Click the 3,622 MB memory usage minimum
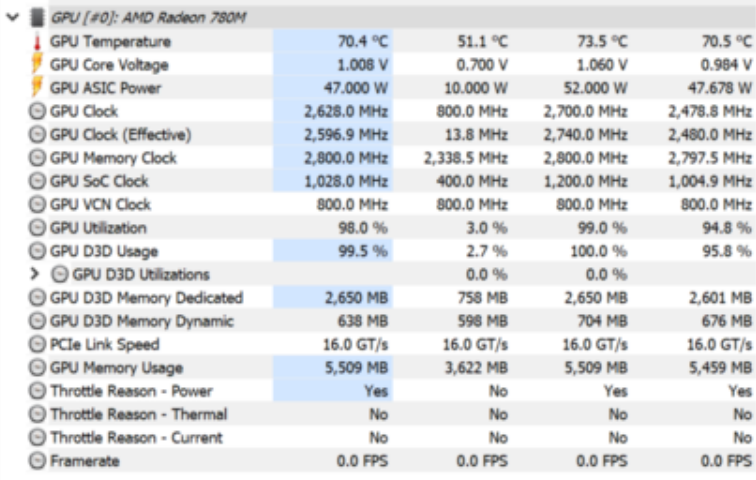756x480 pixels. (x=476, y=368)
